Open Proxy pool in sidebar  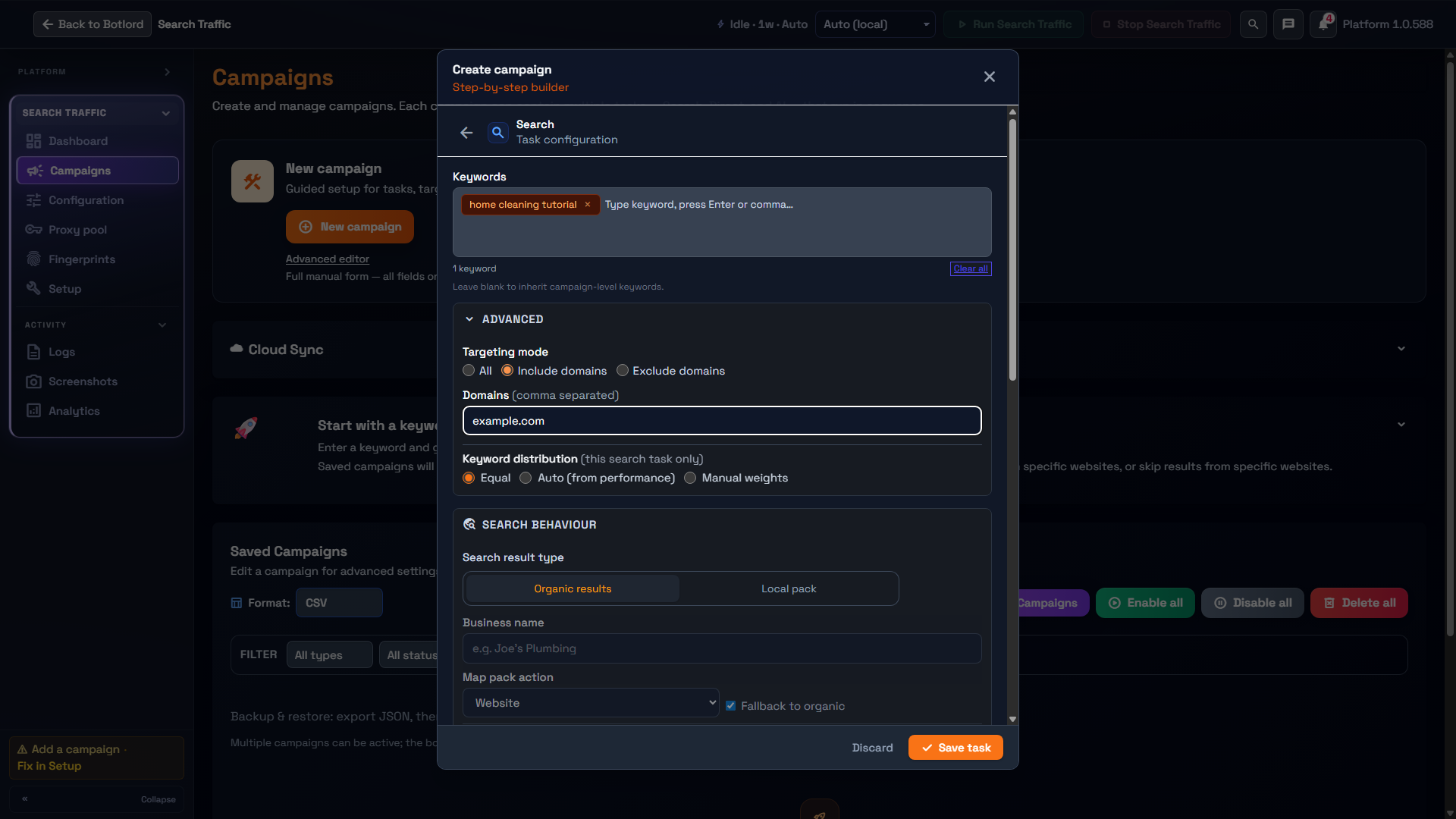(98, 230)
